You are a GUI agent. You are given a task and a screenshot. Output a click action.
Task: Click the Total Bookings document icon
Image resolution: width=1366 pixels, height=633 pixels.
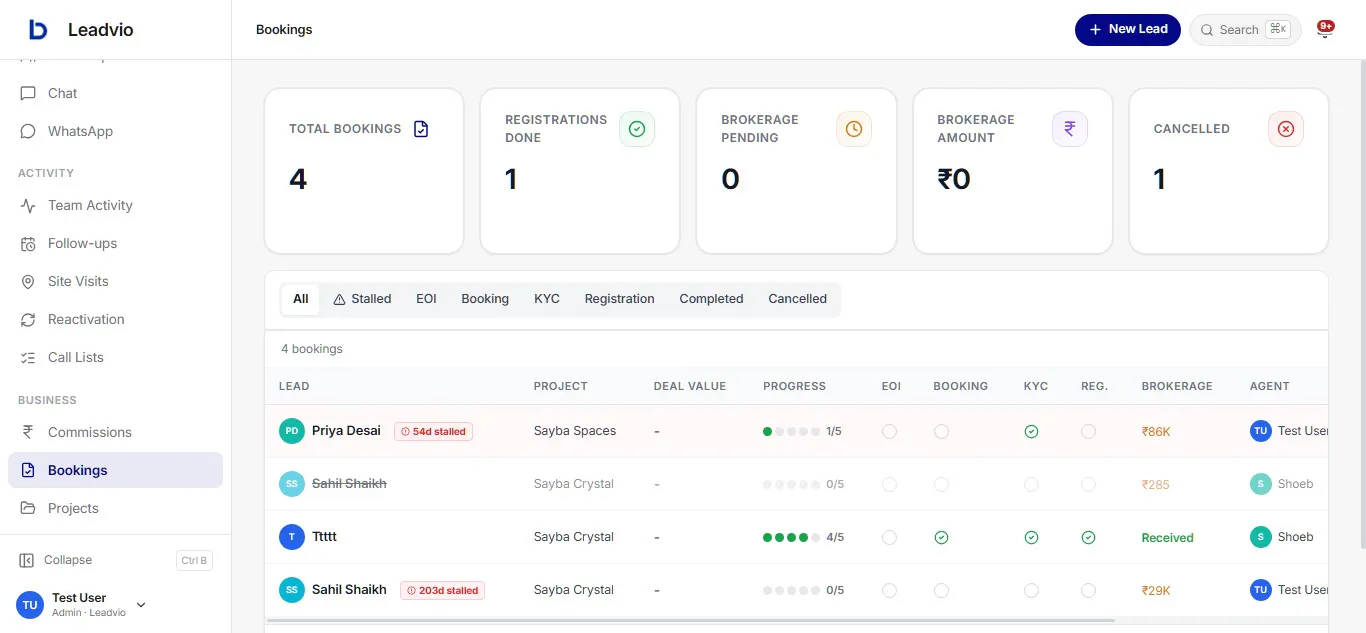(x=421, y=129)
